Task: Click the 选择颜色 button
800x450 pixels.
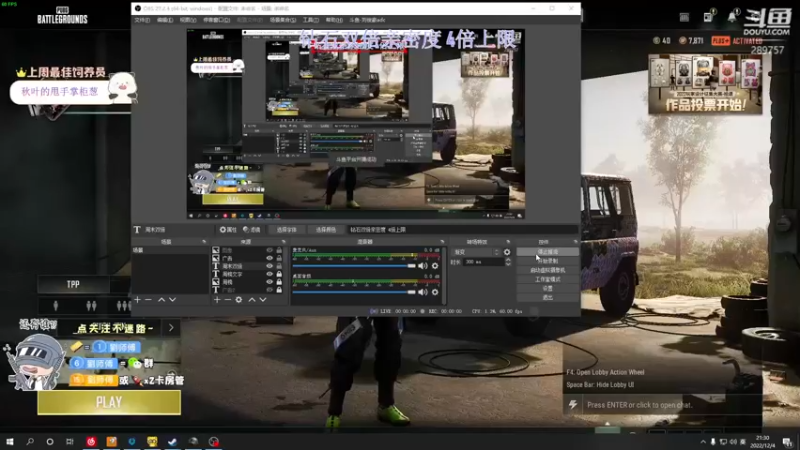Action: [326, 230]
